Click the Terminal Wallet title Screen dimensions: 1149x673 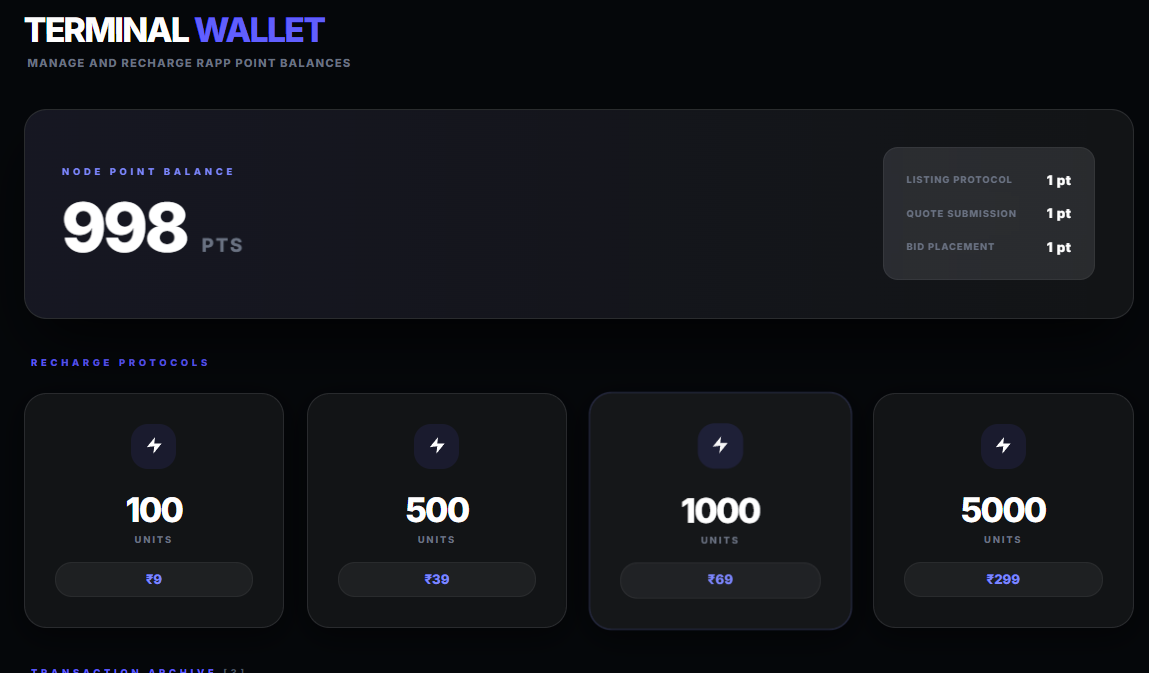(x=174, y=30)
